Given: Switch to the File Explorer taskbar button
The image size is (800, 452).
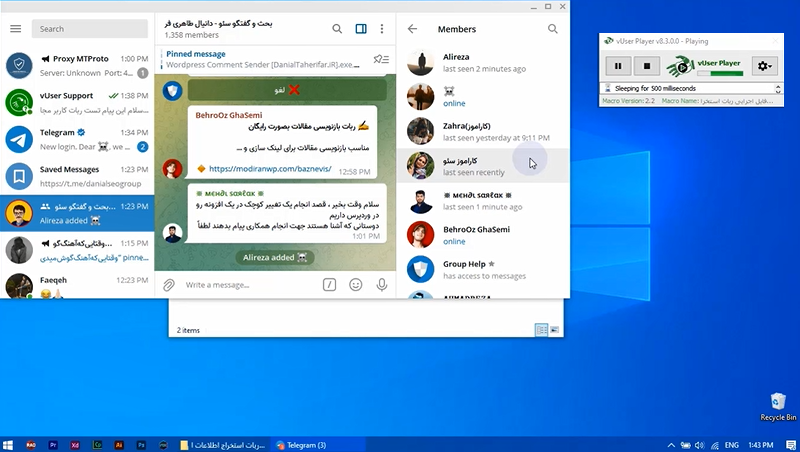Looking at the screenshot, I should coord(222,445).
